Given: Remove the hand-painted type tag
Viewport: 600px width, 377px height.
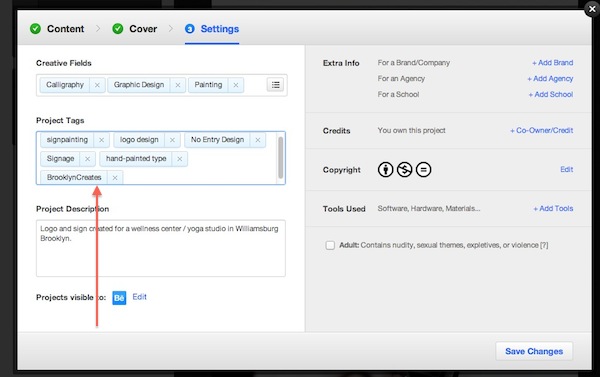Looking at the screenshot, I should click(x=179, y=159).
